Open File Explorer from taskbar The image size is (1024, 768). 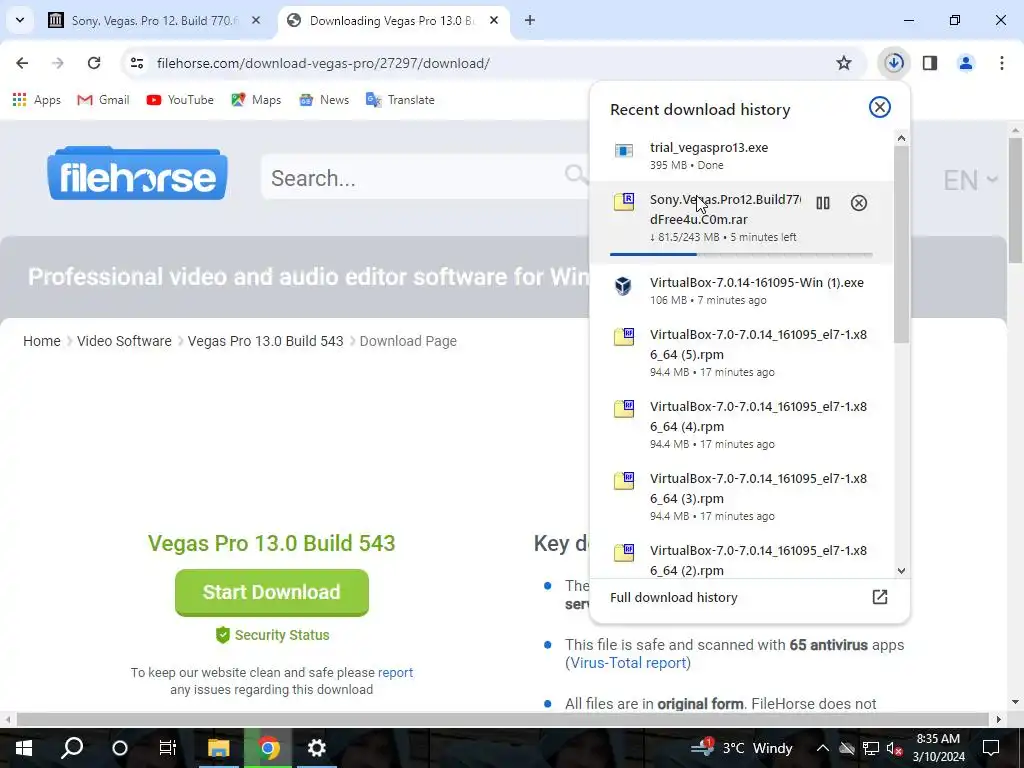pos(219,748)
